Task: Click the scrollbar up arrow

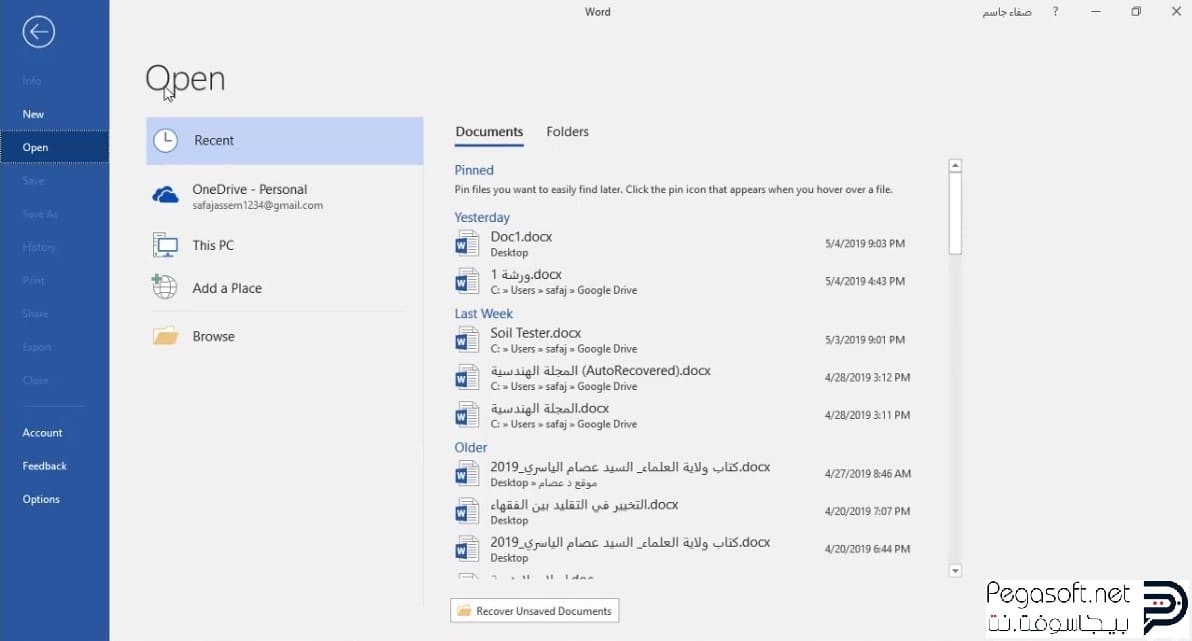Action: tap(956, 166)
